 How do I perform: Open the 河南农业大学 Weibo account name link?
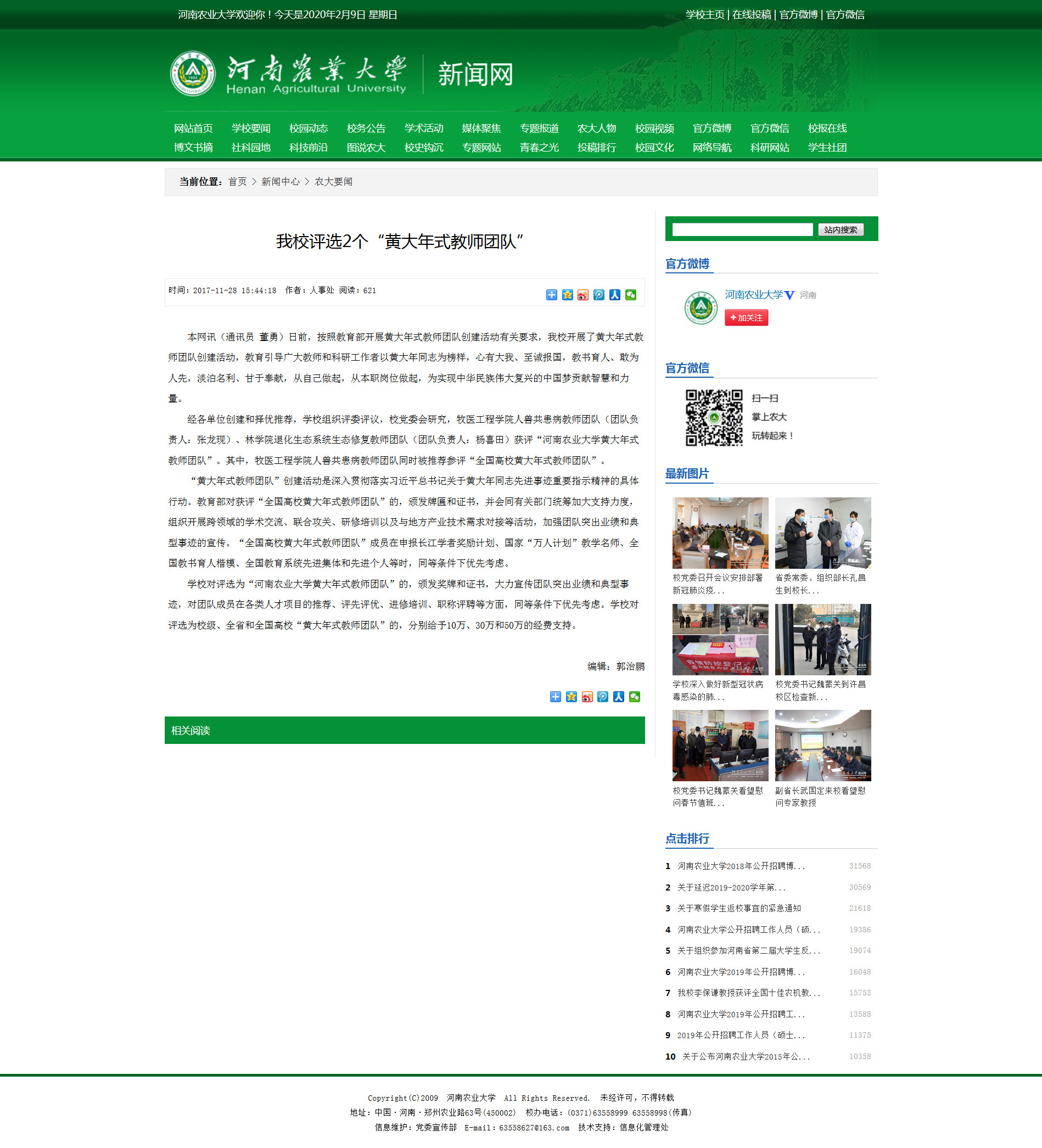click(x=753, y=295)
